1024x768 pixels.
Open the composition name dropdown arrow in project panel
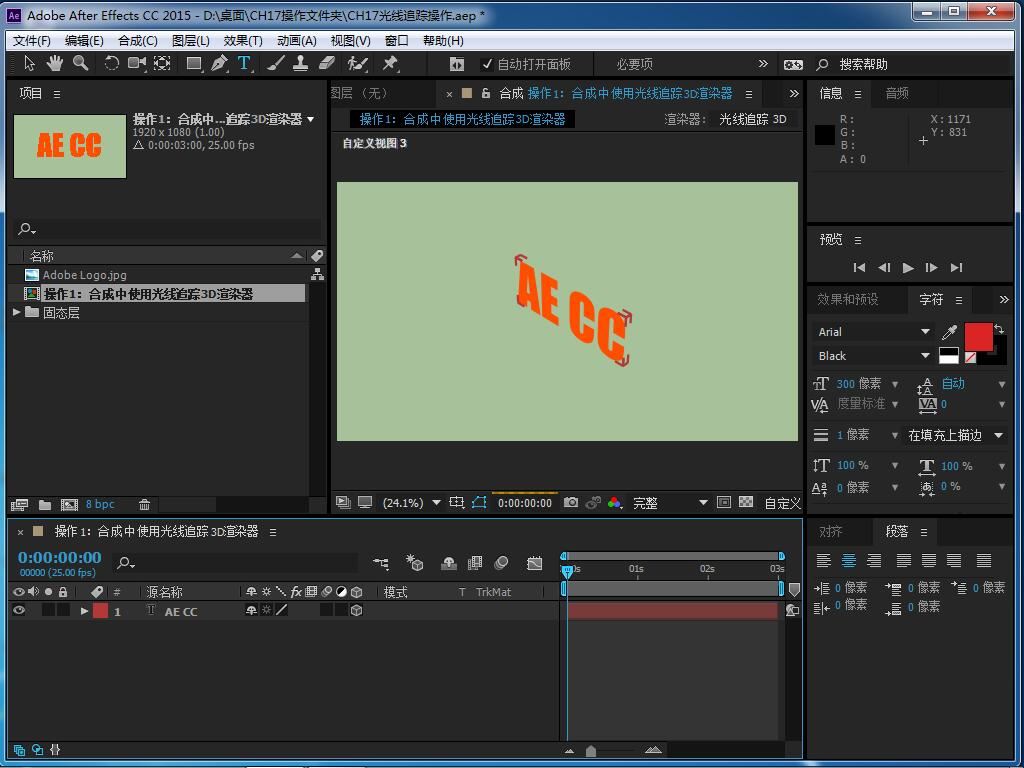pyautogui.click(x=311, y=119)
